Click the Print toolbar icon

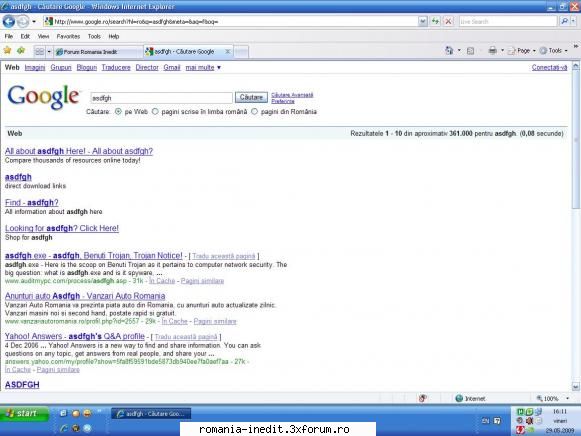coord(492,50)
